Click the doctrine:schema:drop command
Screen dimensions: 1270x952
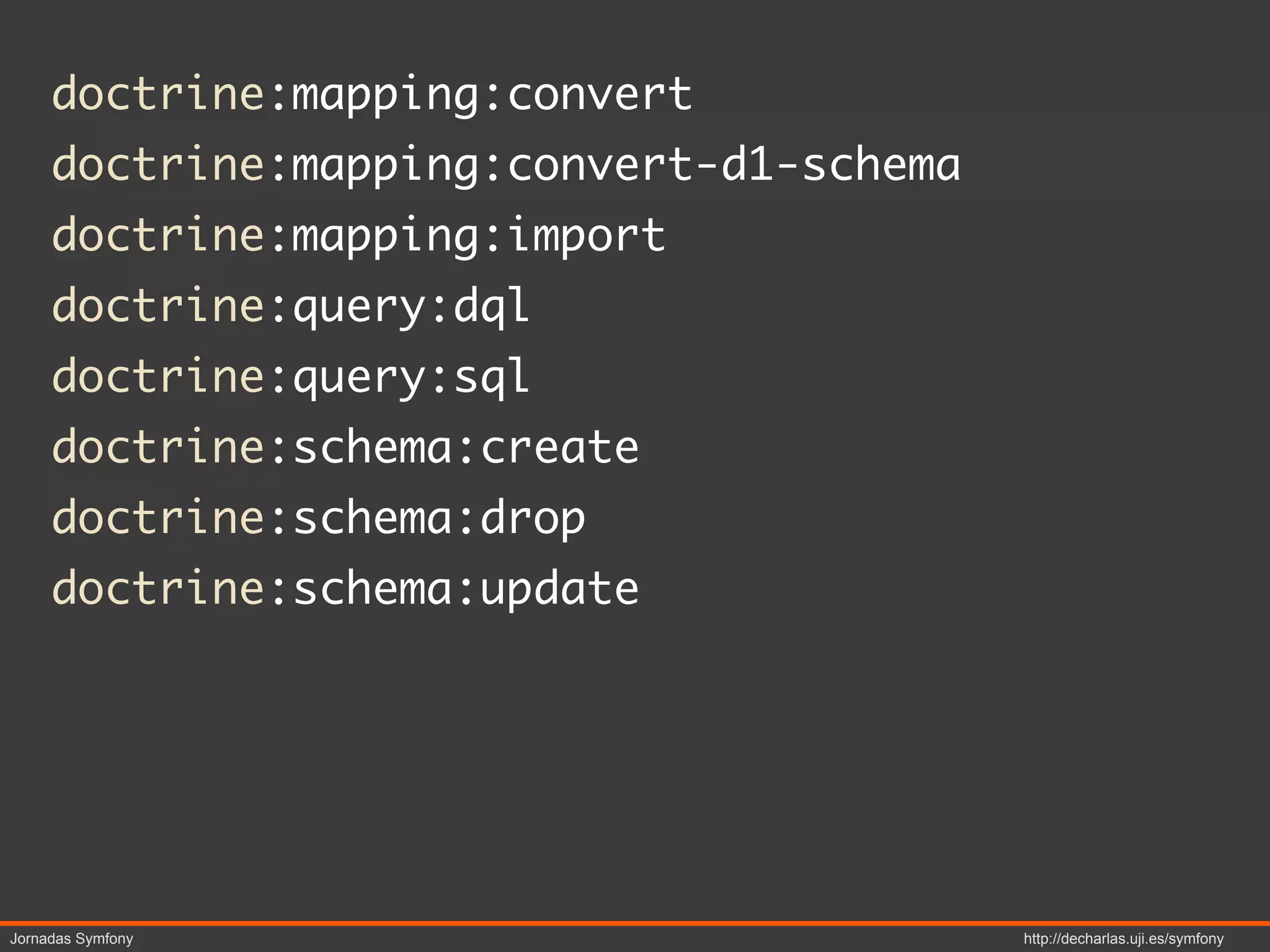319,518
